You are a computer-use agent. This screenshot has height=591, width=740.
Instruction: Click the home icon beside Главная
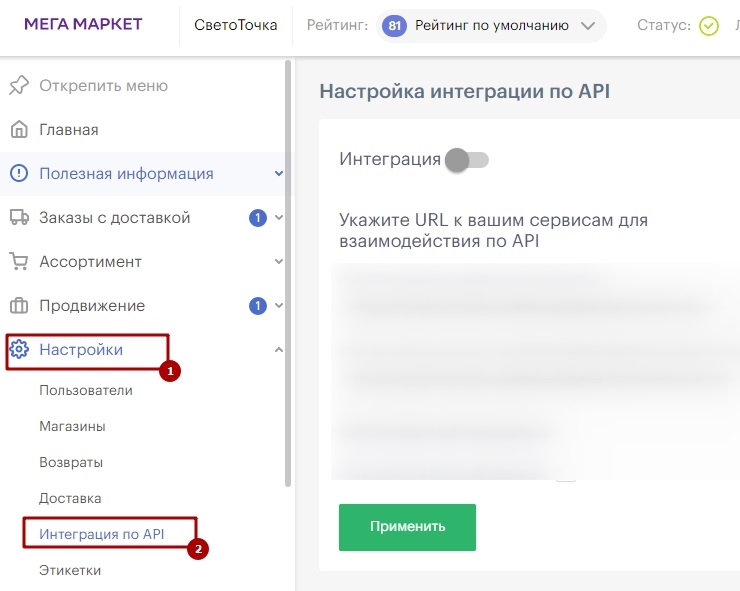pos(19,129)
